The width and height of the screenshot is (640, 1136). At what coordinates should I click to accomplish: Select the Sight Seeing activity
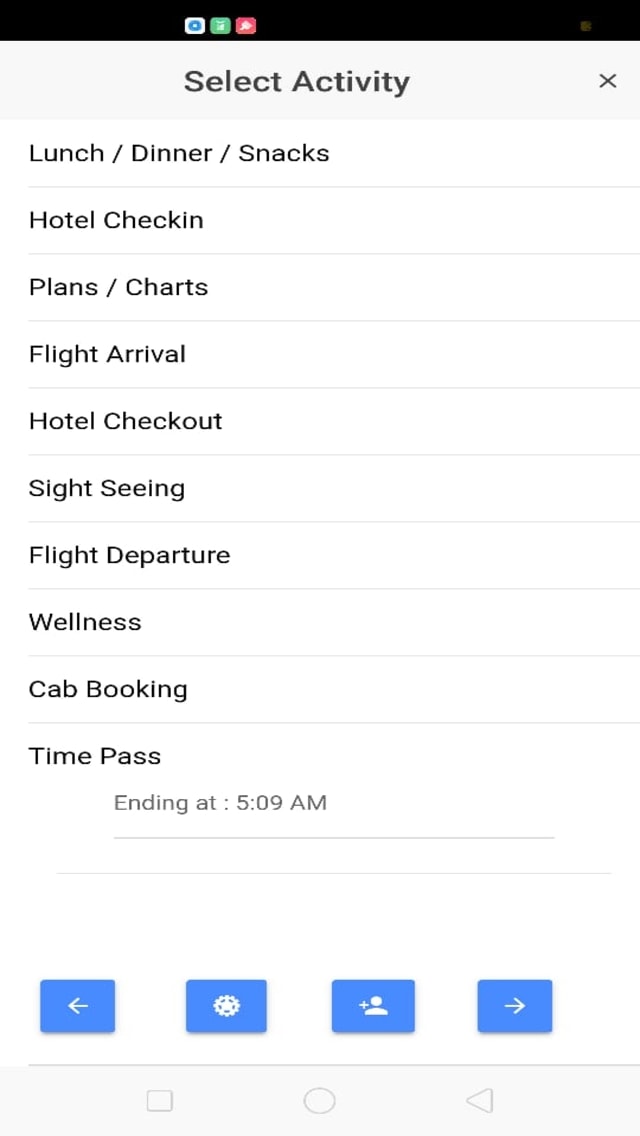(x=106, y=488)
